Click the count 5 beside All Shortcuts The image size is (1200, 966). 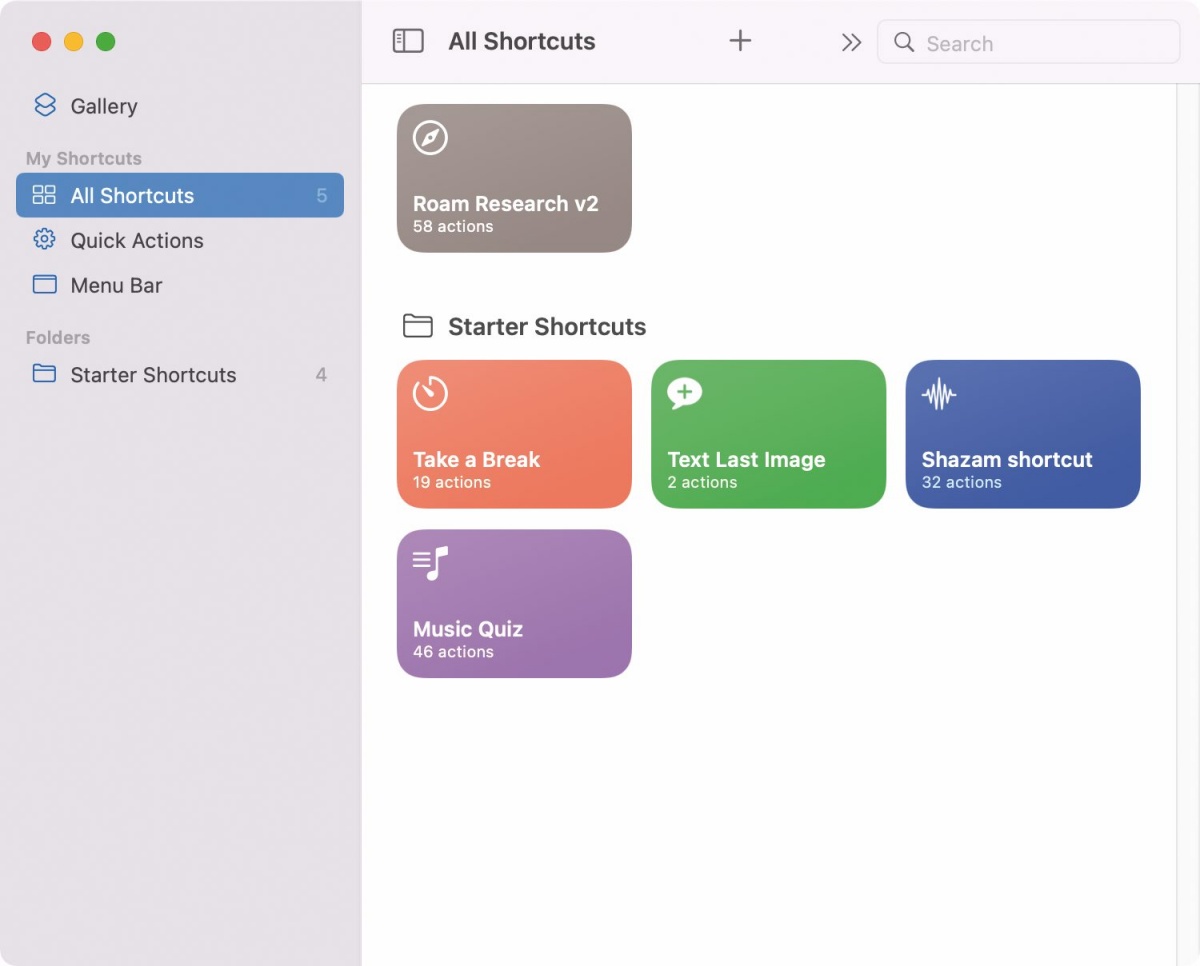322,196
